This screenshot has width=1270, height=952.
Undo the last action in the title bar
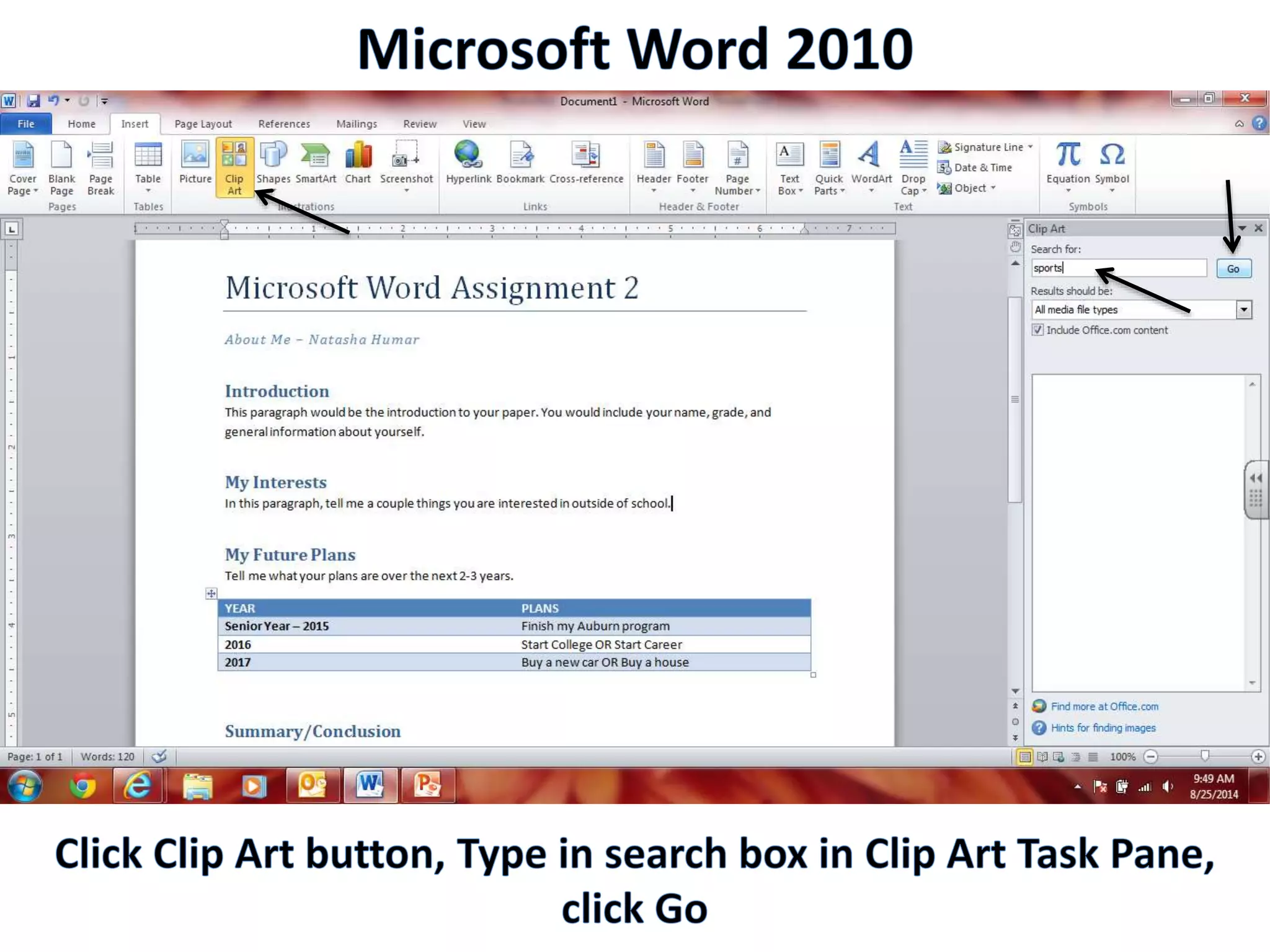(54, 100)
